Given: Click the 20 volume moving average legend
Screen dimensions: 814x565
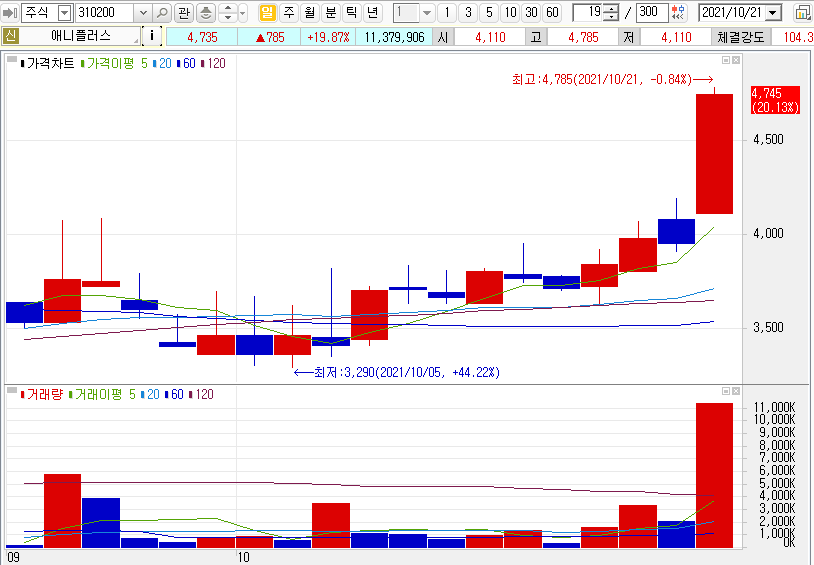Looking at the screenshot, I should point(153,395).
